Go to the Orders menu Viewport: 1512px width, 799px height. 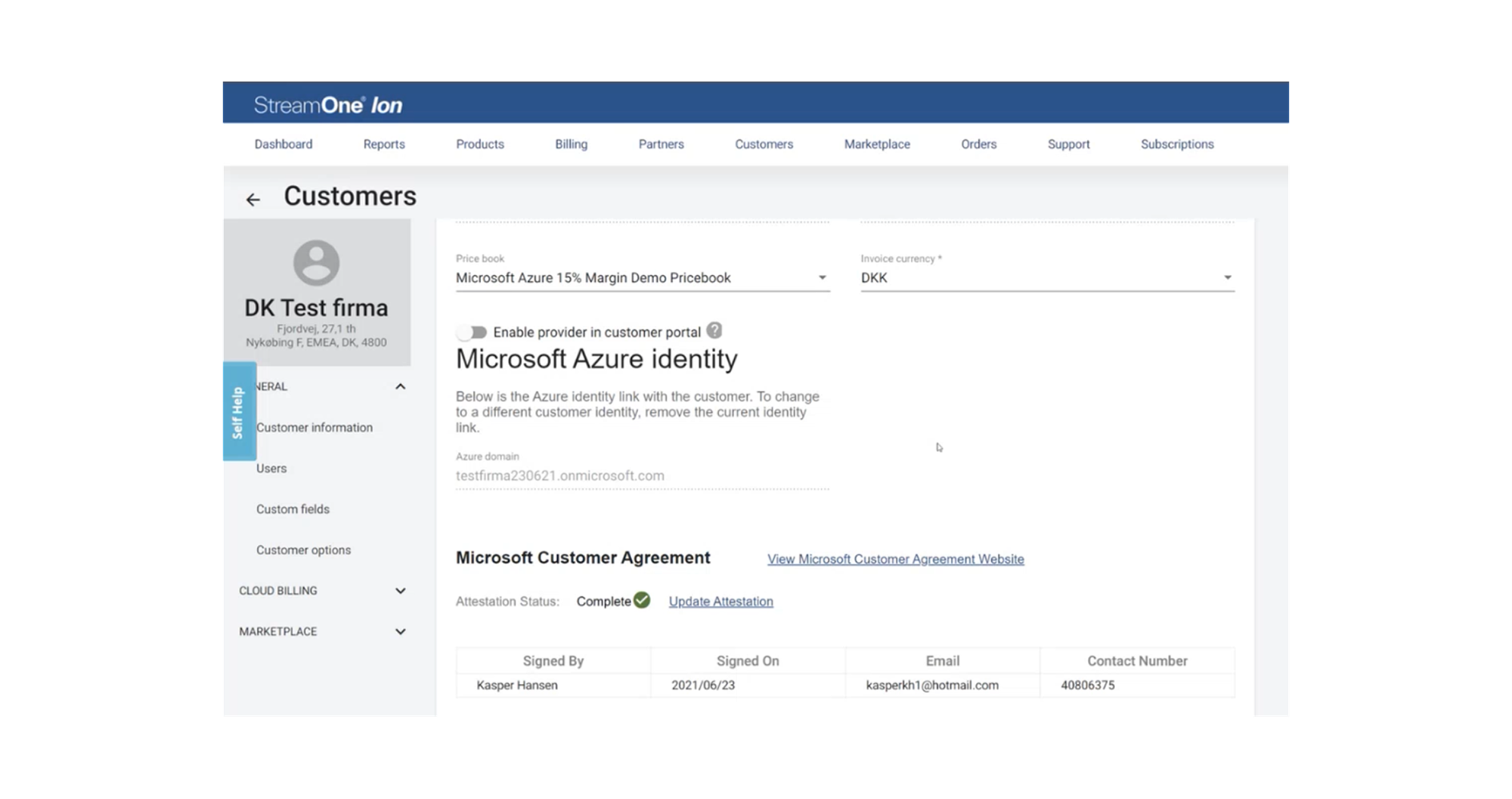979,144
